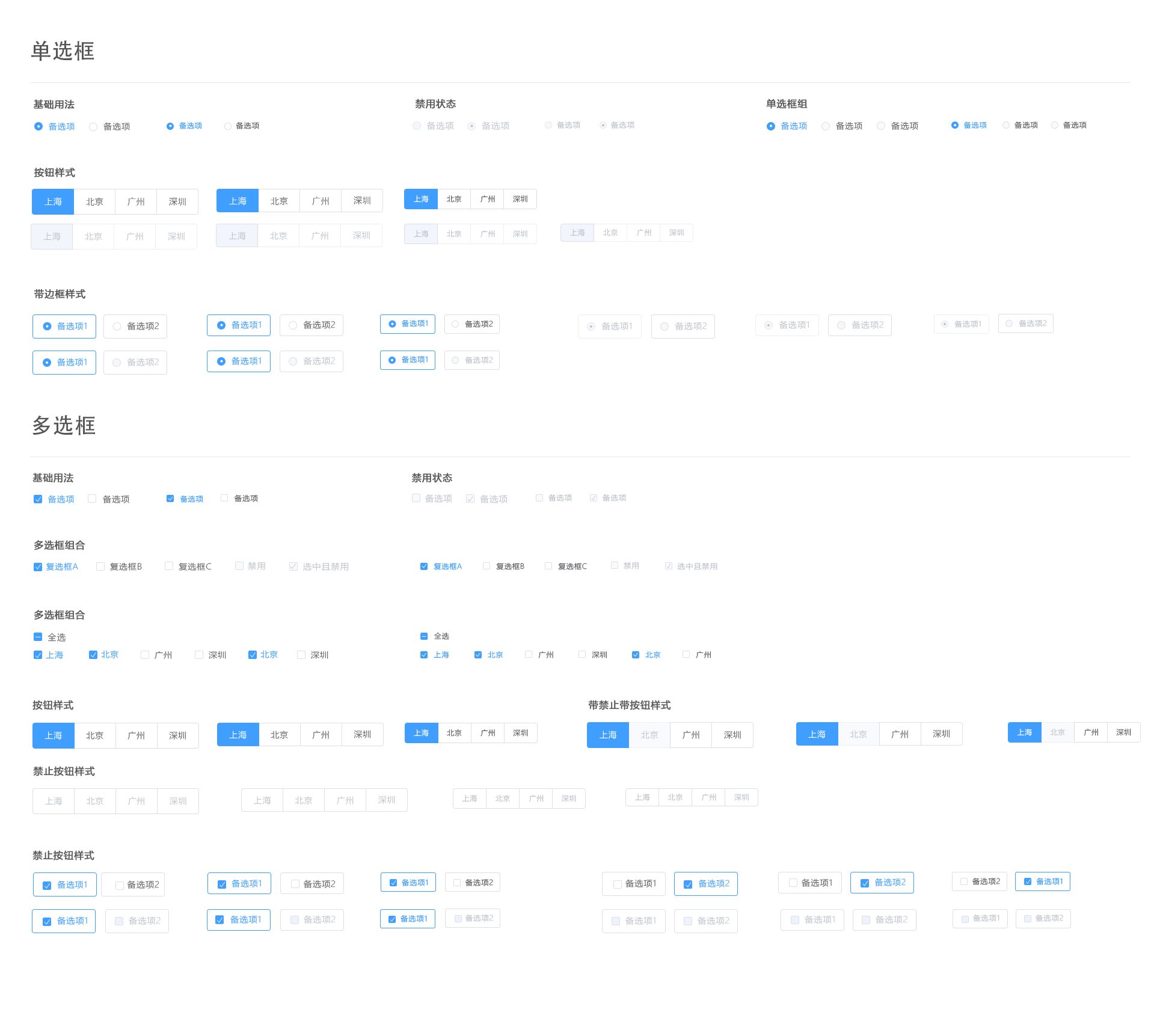Check the smaller 复选框C checkbox

click(x=548, y=566)
